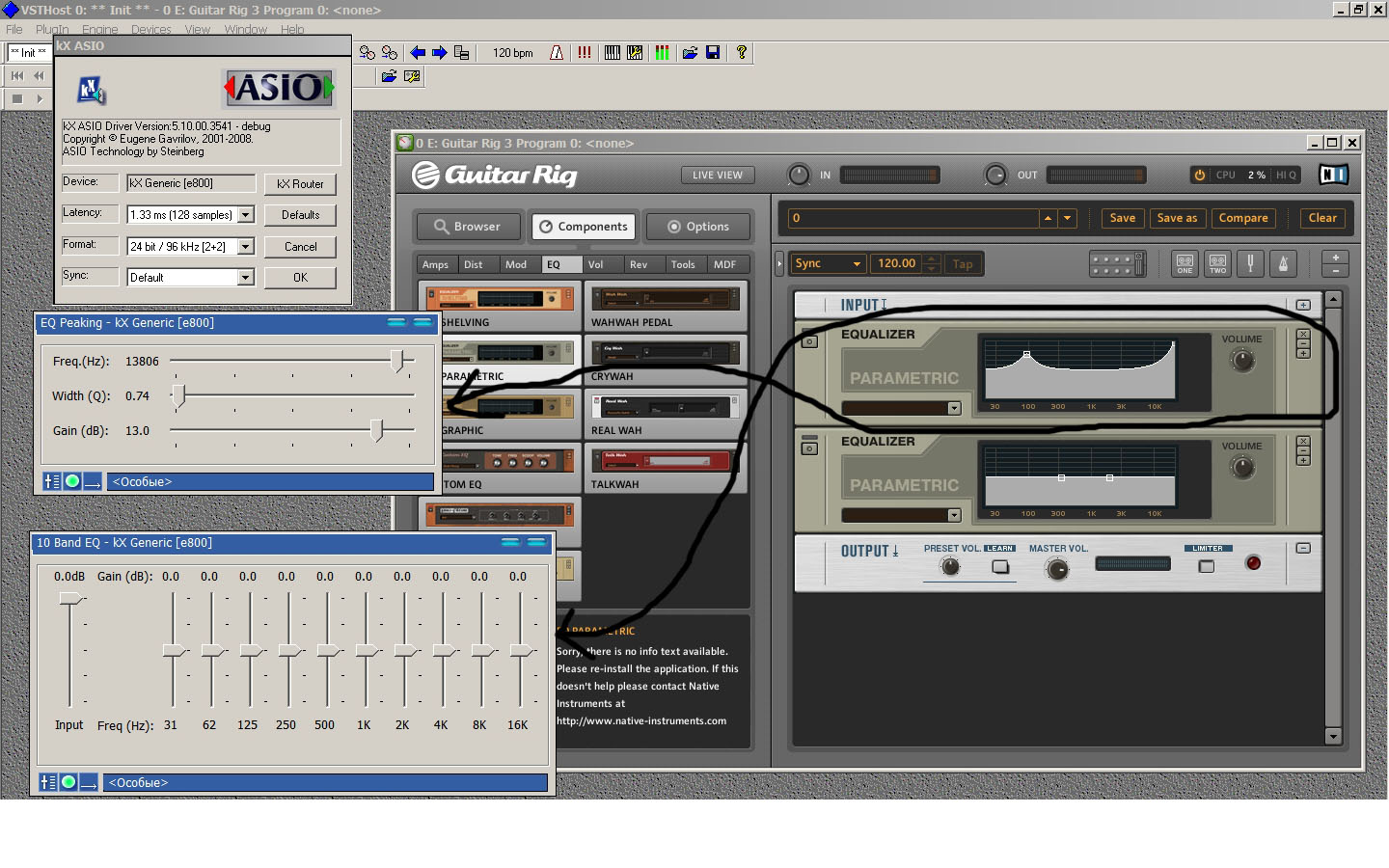The width and height of the screenshot is (1389, 868).
Task: Toggle HI Q mode in Guitar Rig
Action: click(1286, 175)
